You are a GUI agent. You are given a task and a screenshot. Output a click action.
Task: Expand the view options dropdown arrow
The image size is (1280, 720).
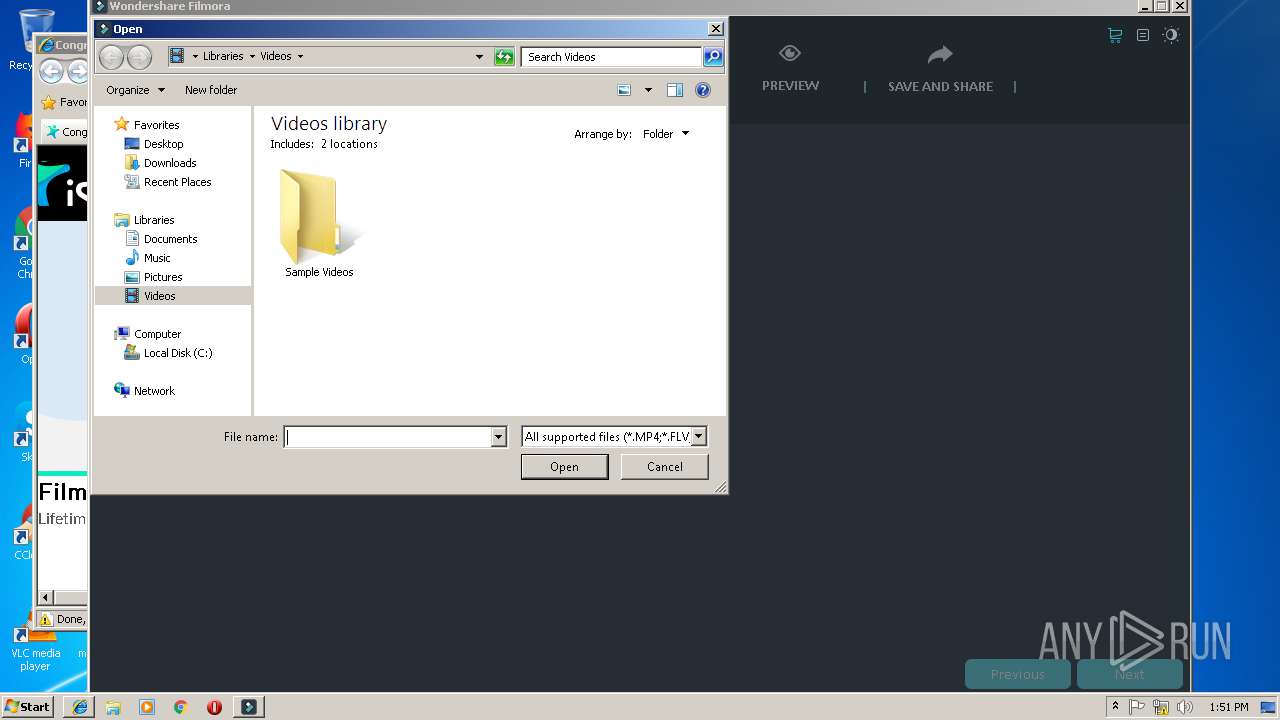[648, 90]
